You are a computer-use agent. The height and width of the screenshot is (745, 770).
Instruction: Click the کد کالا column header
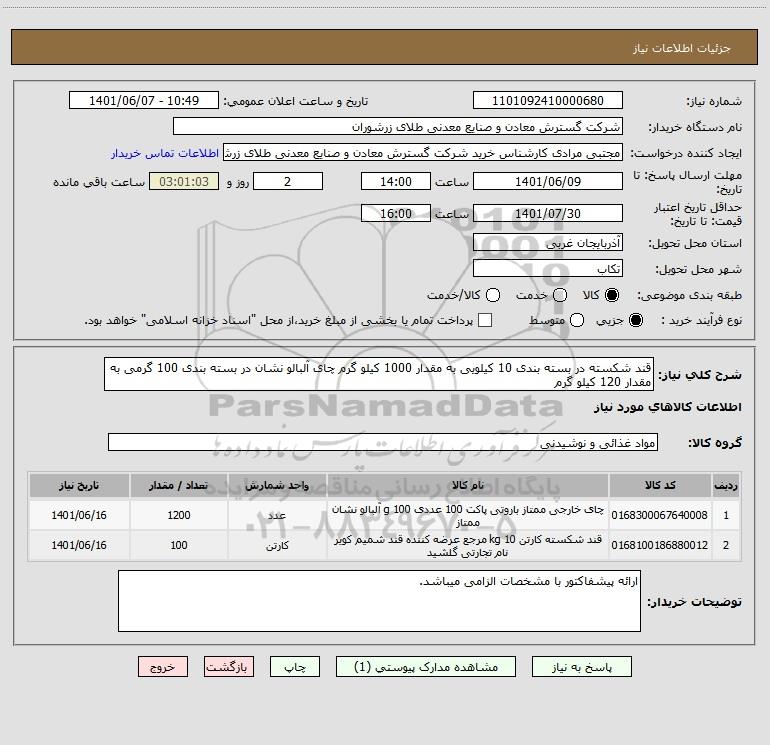point(660,486)
